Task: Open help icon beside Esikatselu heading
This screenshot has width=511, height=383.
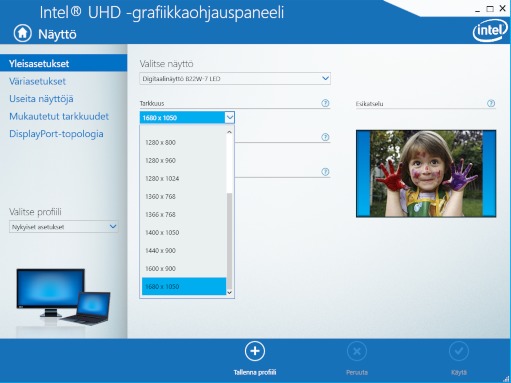Action: (491, 103)
